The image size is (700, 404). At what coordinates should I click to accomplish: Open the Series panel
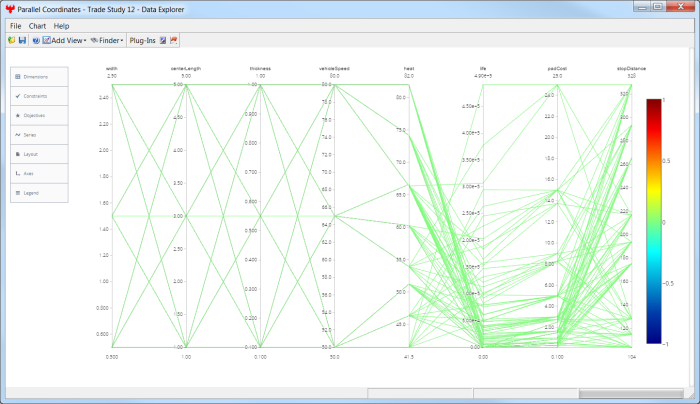point(40,134)
